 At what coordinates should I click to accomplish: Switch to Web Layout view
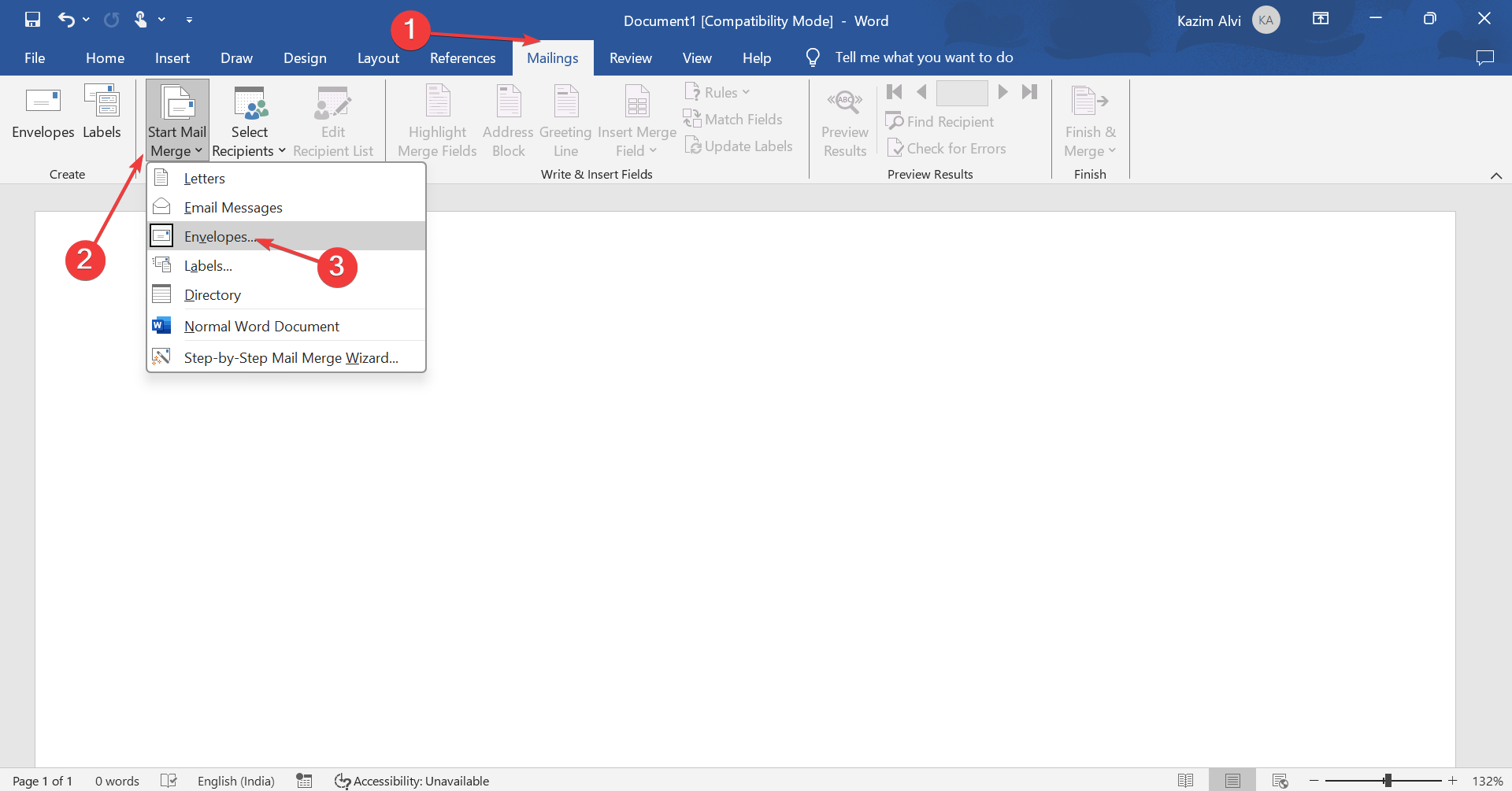(x=1280, y=781)
